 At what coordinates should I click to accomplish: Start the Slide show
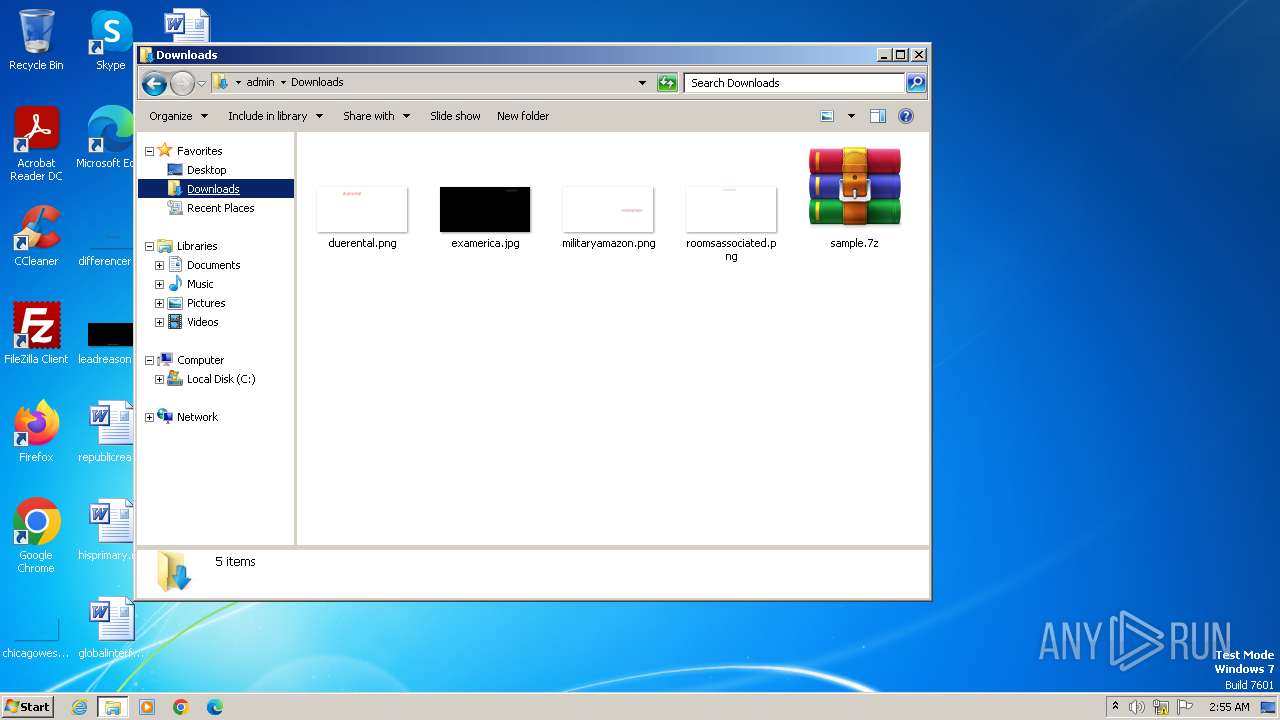(455, 116)
